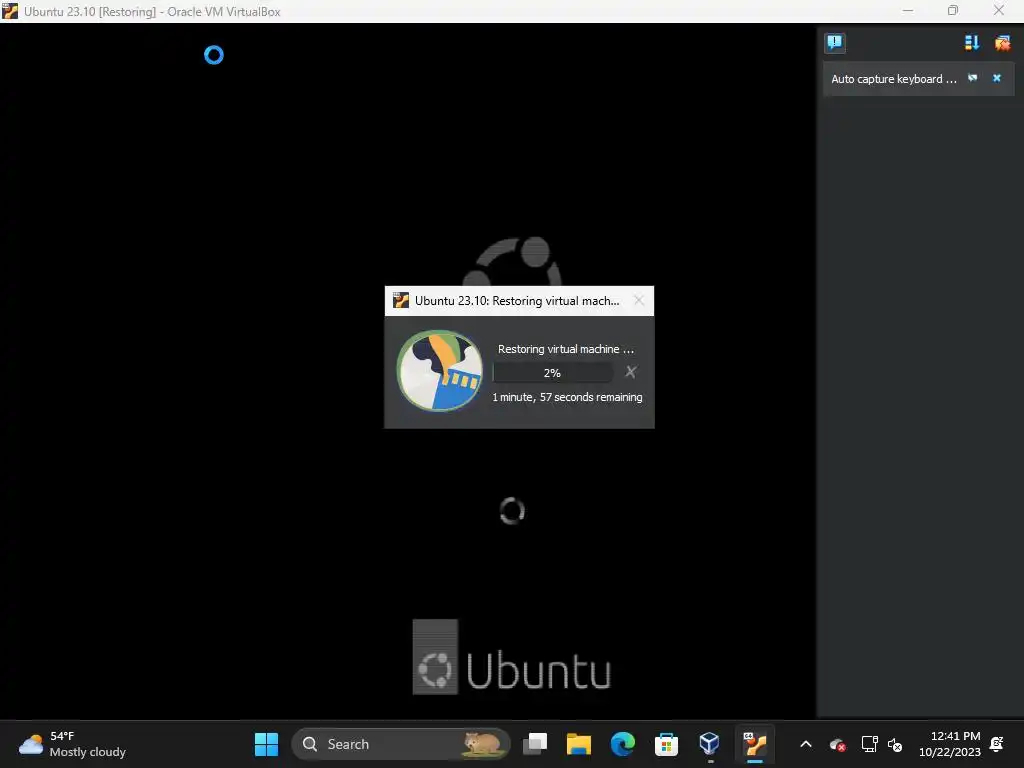Launch Microsoft Edge from the taskbar
The width and height of the screenshot is (1024, 768).
point(622,744)
